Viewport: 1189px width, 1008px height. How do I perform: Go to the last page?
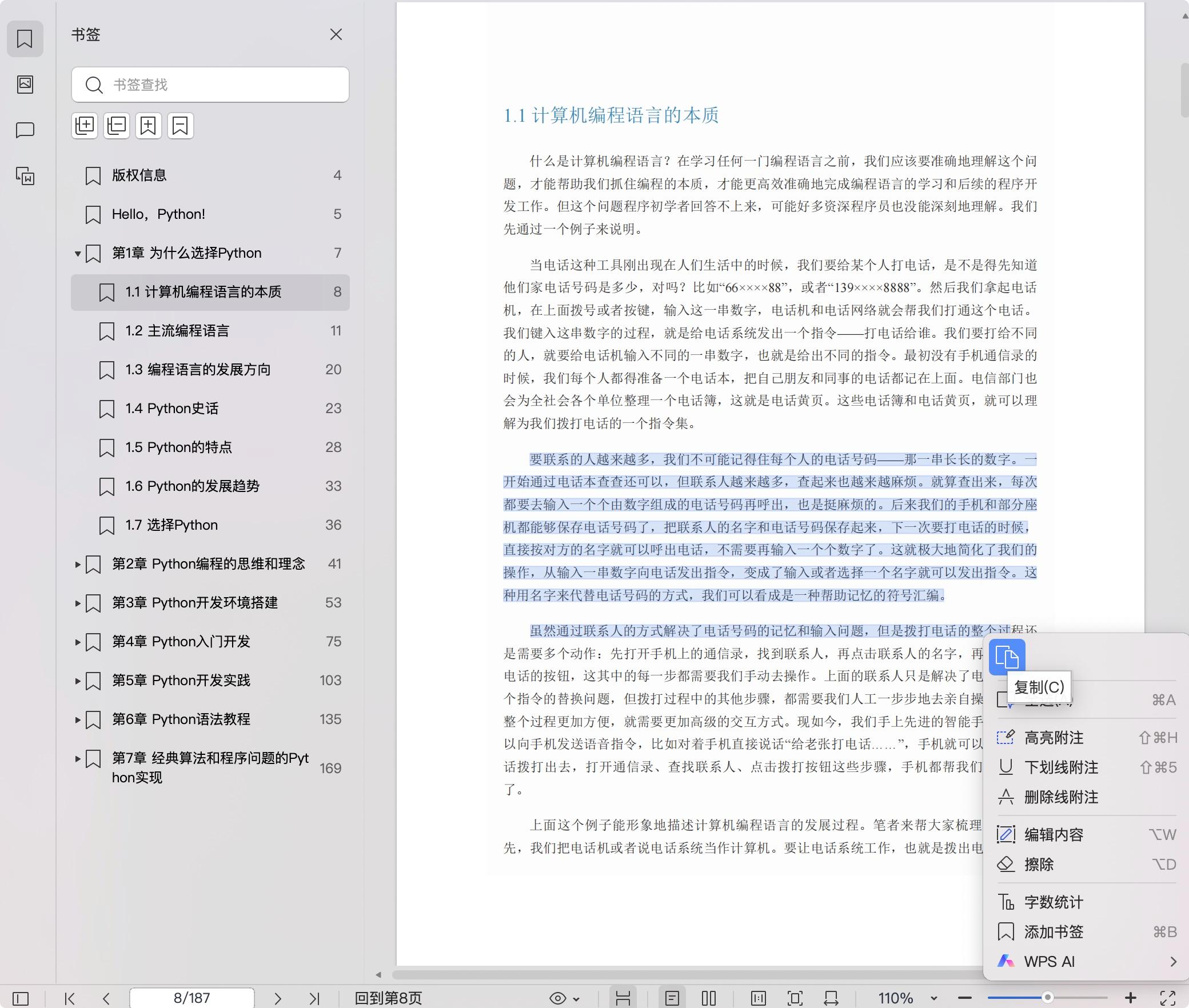tap(314, 998)
